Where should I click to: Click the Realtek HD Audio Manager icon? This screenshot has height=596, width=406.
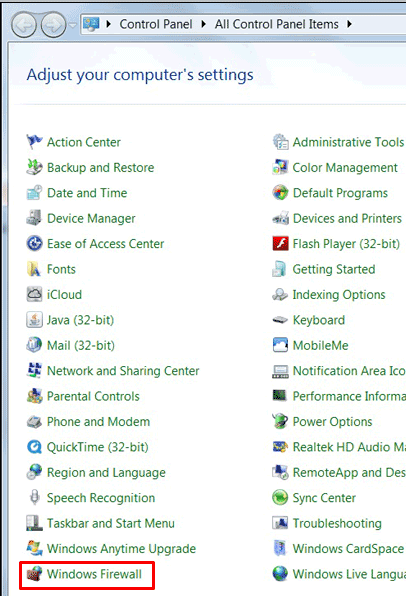[280, 447]
